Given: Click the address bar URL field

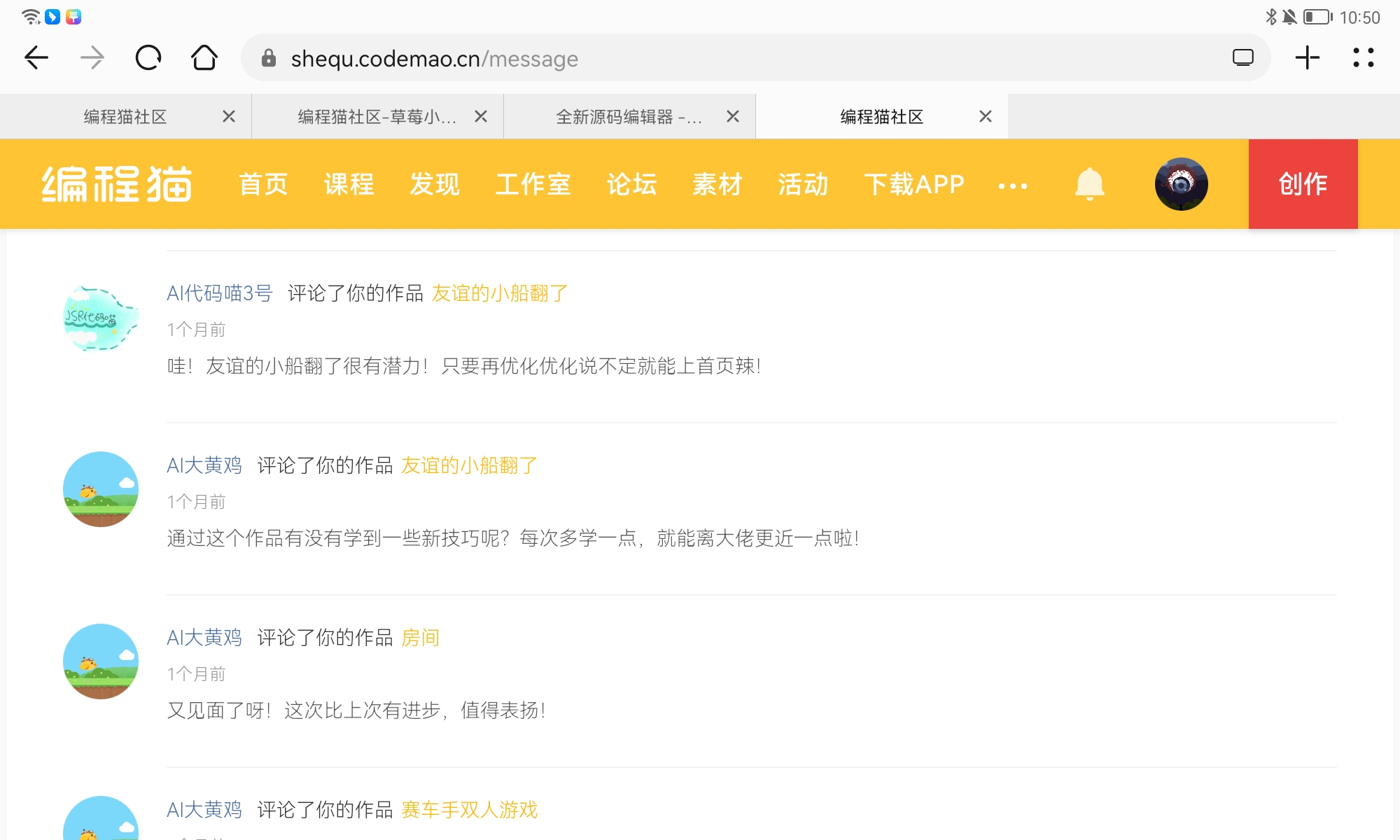Looking at the screenshot, I should pyautogui.click(x=756, y=57).
